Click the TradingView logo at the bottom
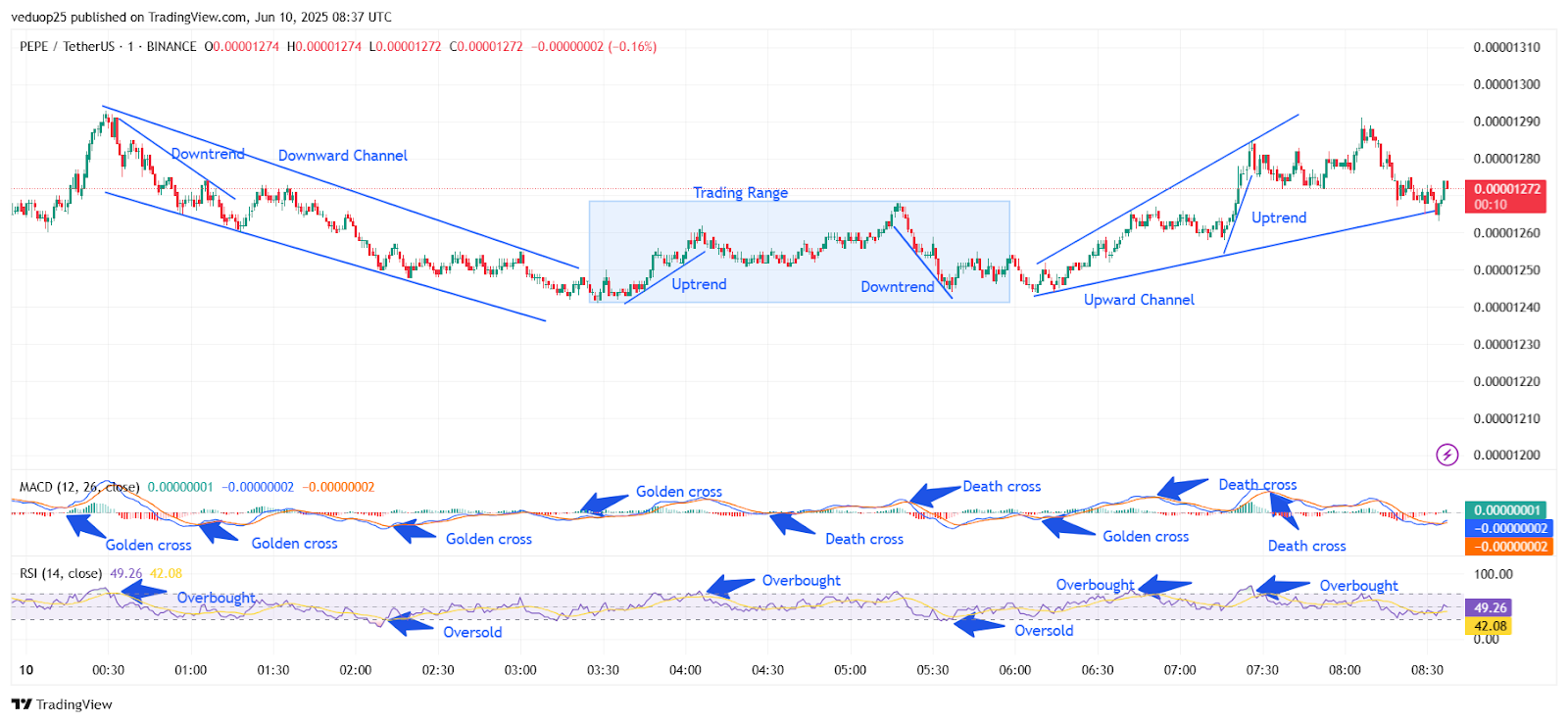Viewport: 1568px width, 723px height. tap(62, 704)
